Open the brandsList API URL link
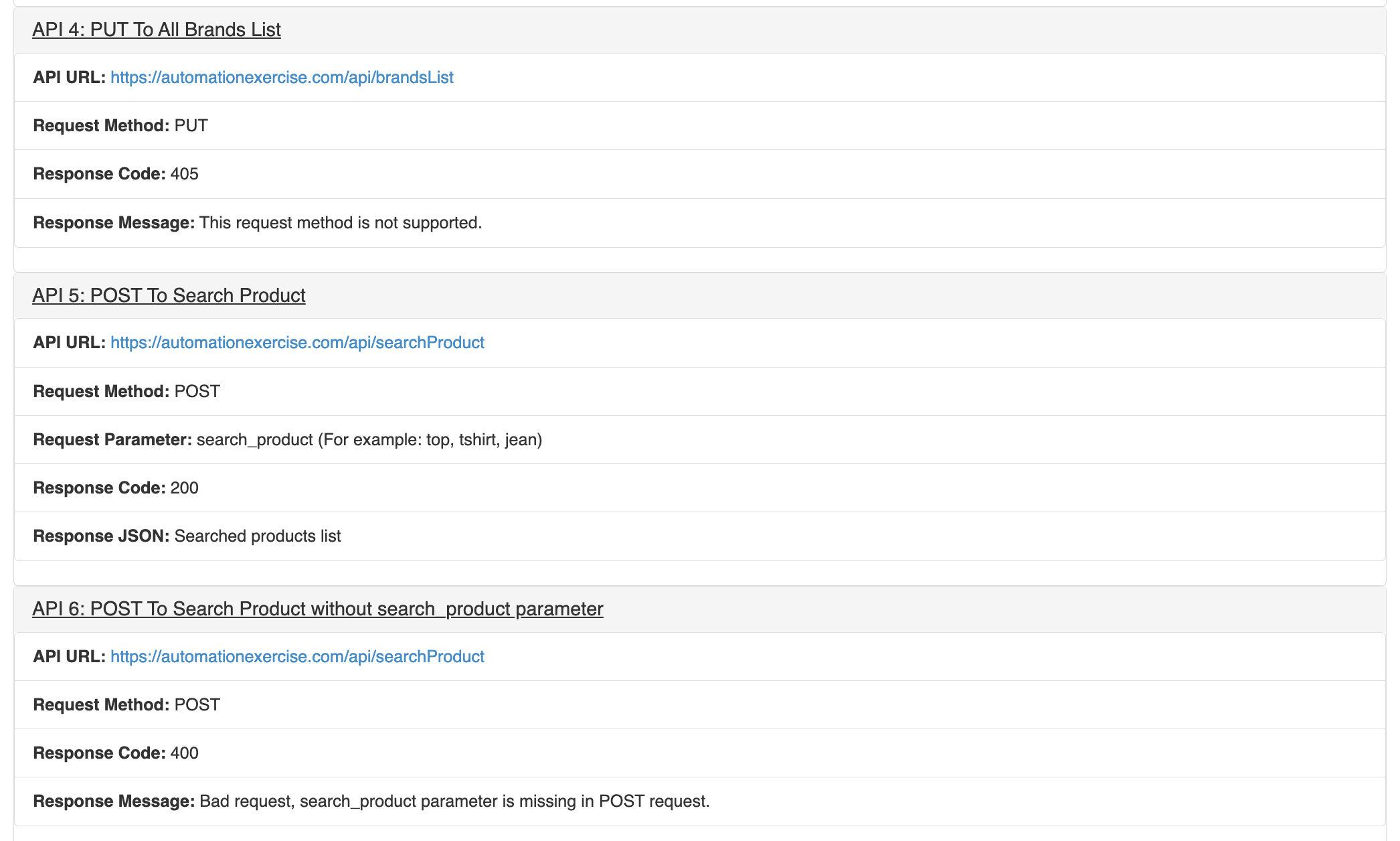Screen dimensions: 1400x841 282,78
